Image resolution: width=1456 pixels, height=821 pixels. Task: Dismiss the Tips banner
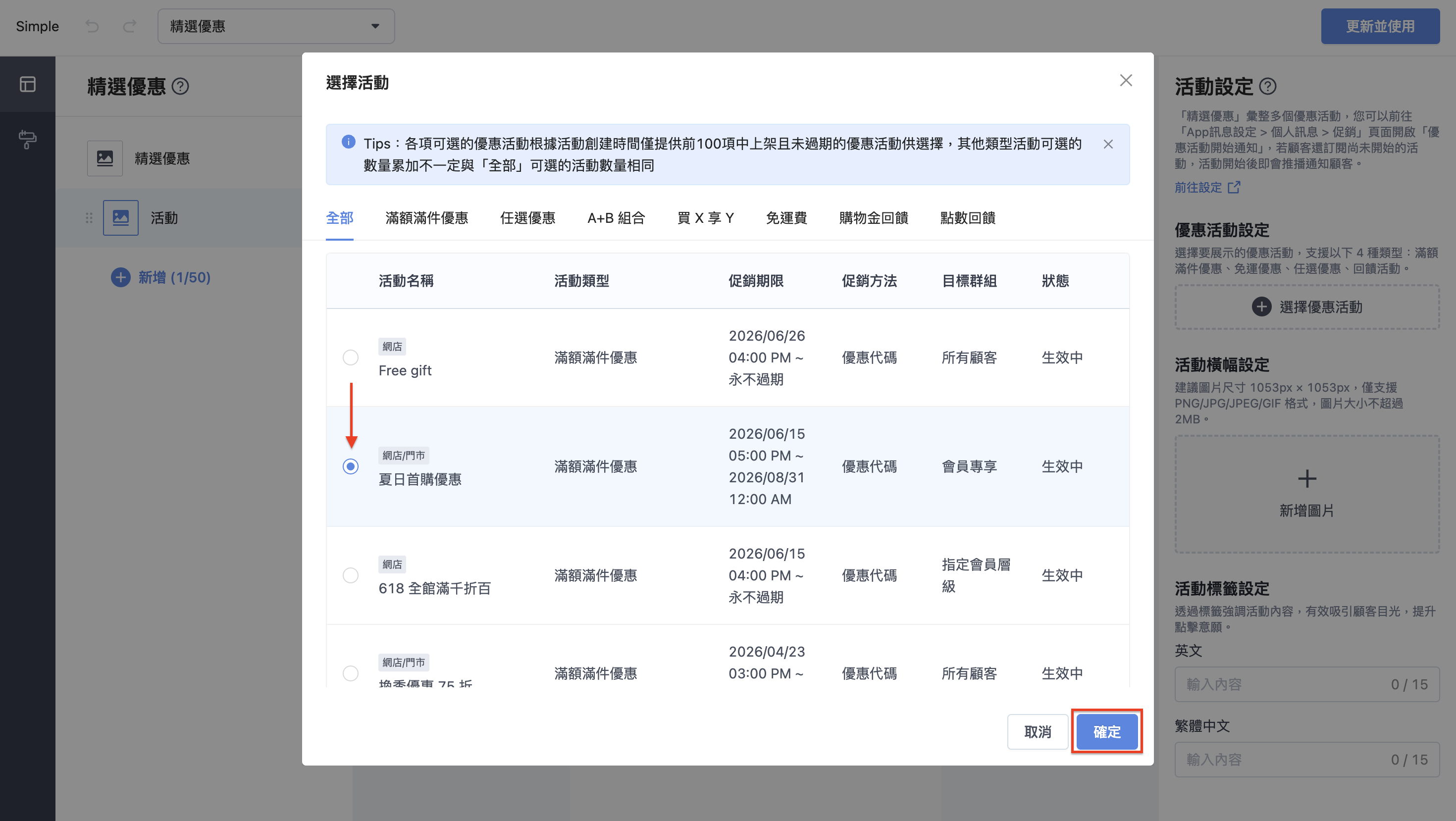coord(1108,144)
